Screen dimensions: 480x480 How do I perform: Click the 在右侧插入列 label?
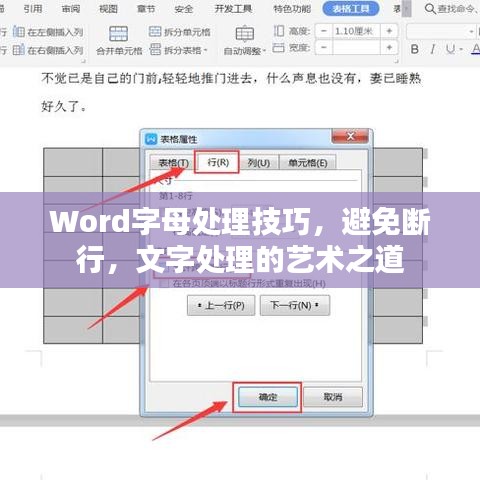(55, 50)
